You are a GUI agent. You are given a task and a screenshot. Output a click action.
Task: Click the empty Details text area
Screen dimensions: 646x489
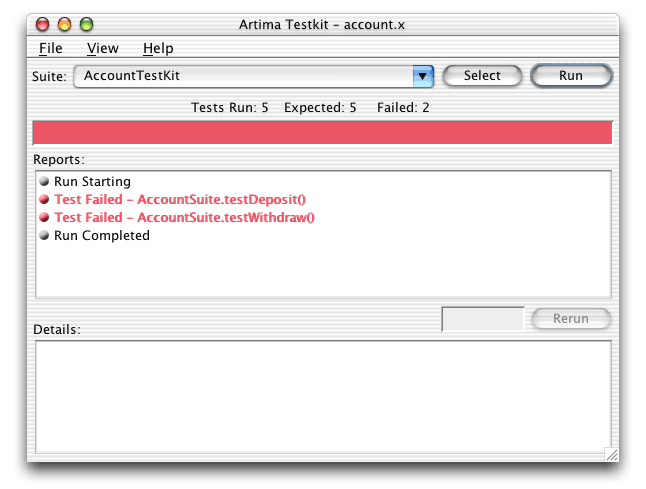(x=323, y=397)
